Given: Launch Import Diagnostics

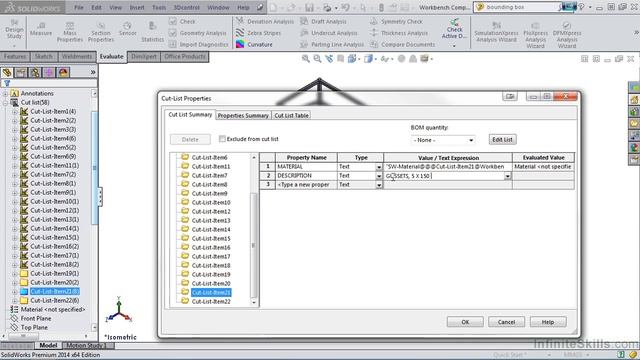Looking at the screenshot, I should pos(199,44).
